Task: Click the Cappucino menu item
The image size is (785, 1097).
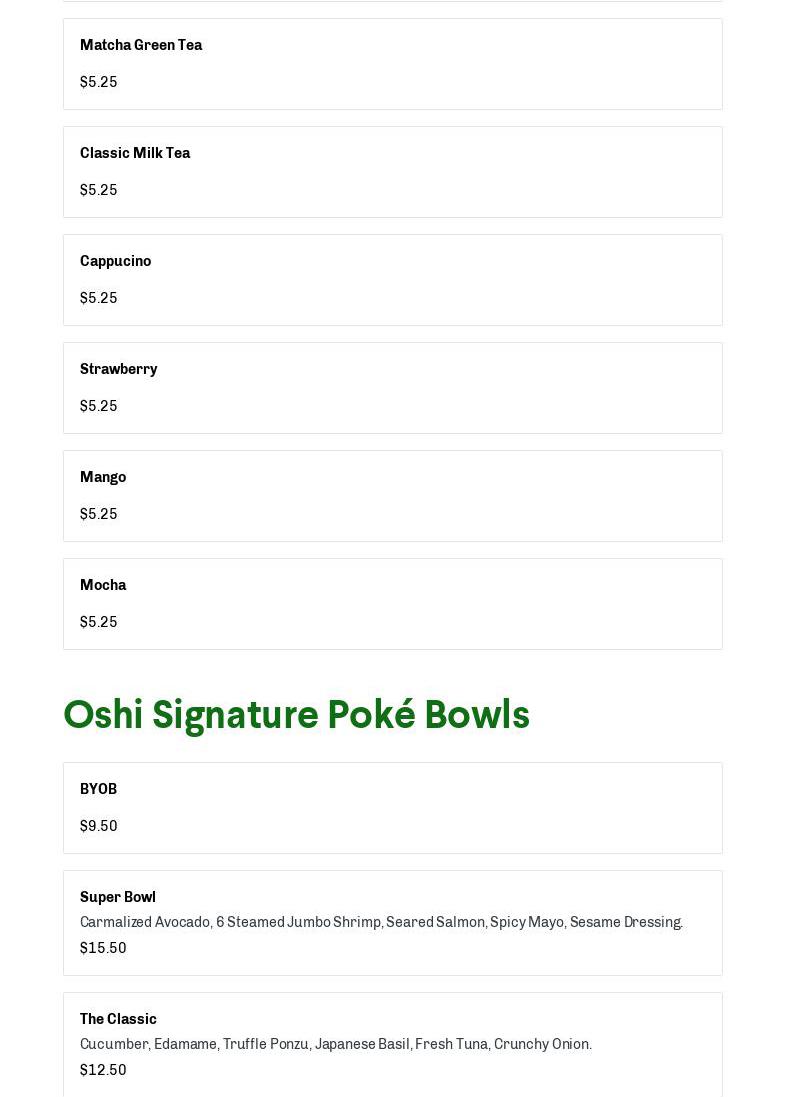Action: (392, 280)
